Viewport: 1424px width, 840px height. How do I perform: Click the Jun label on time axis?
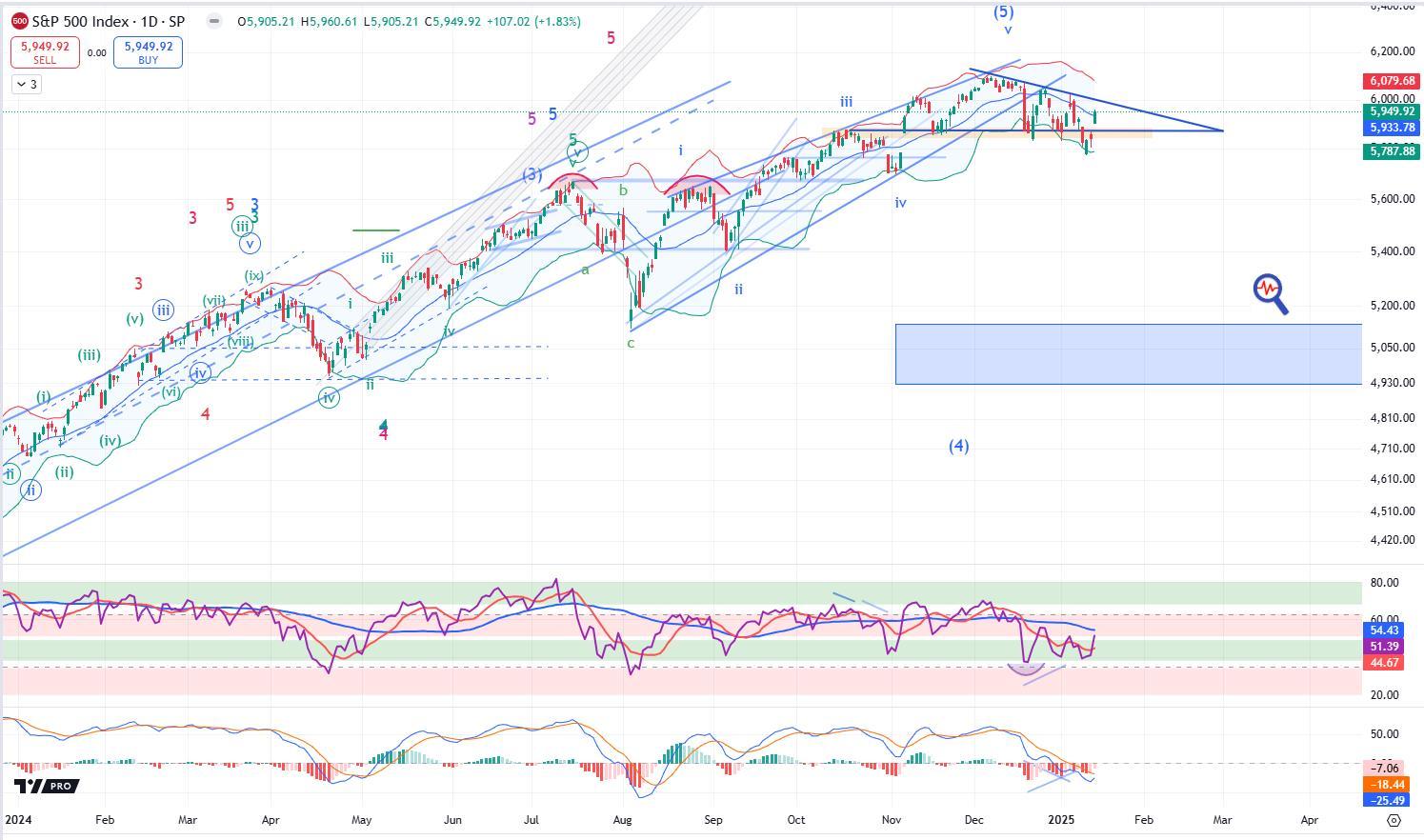pos(452,819)
